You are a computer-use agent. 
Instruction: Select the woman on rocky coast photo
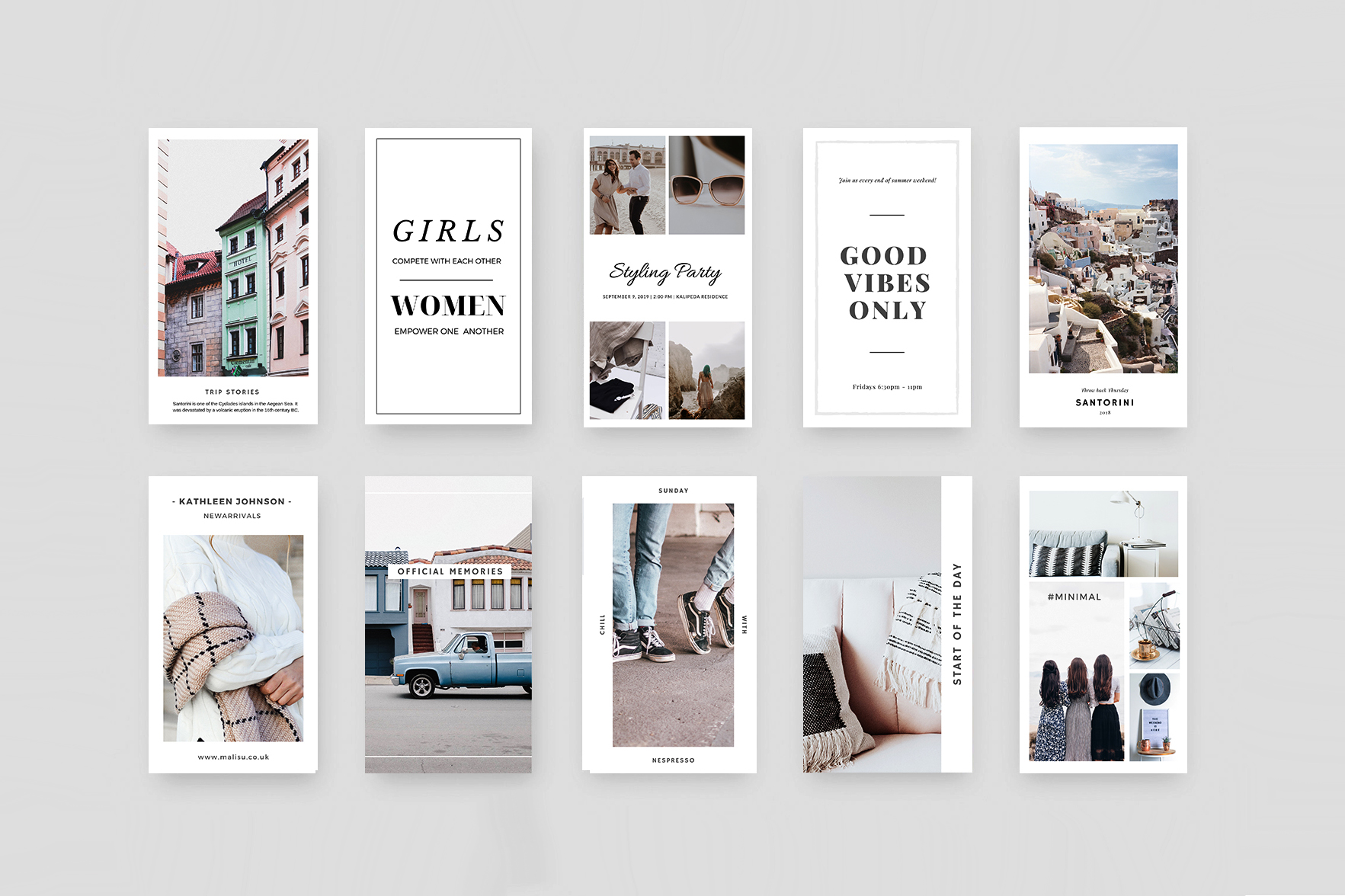[706, 370]
